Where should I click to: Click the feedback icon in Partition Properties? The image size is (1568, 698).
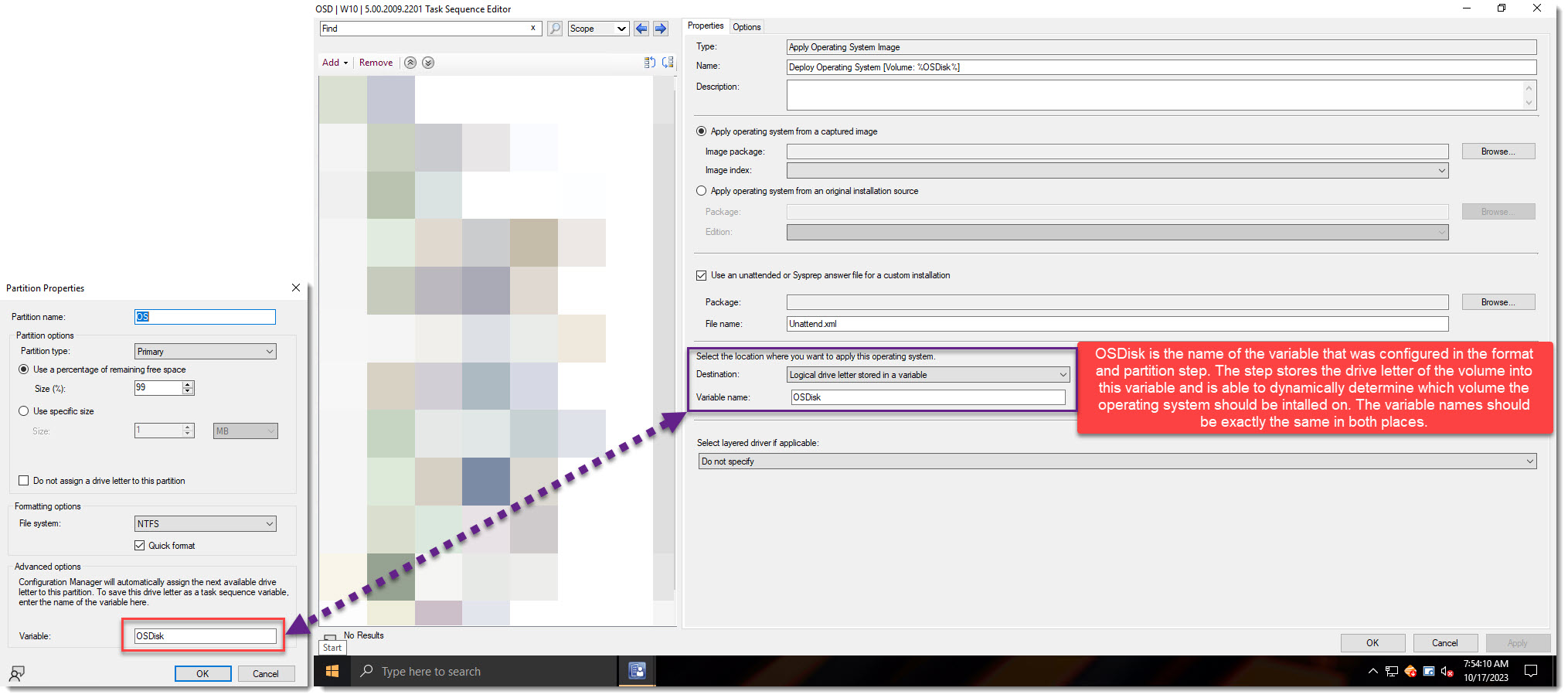click(x=16, y=673)
